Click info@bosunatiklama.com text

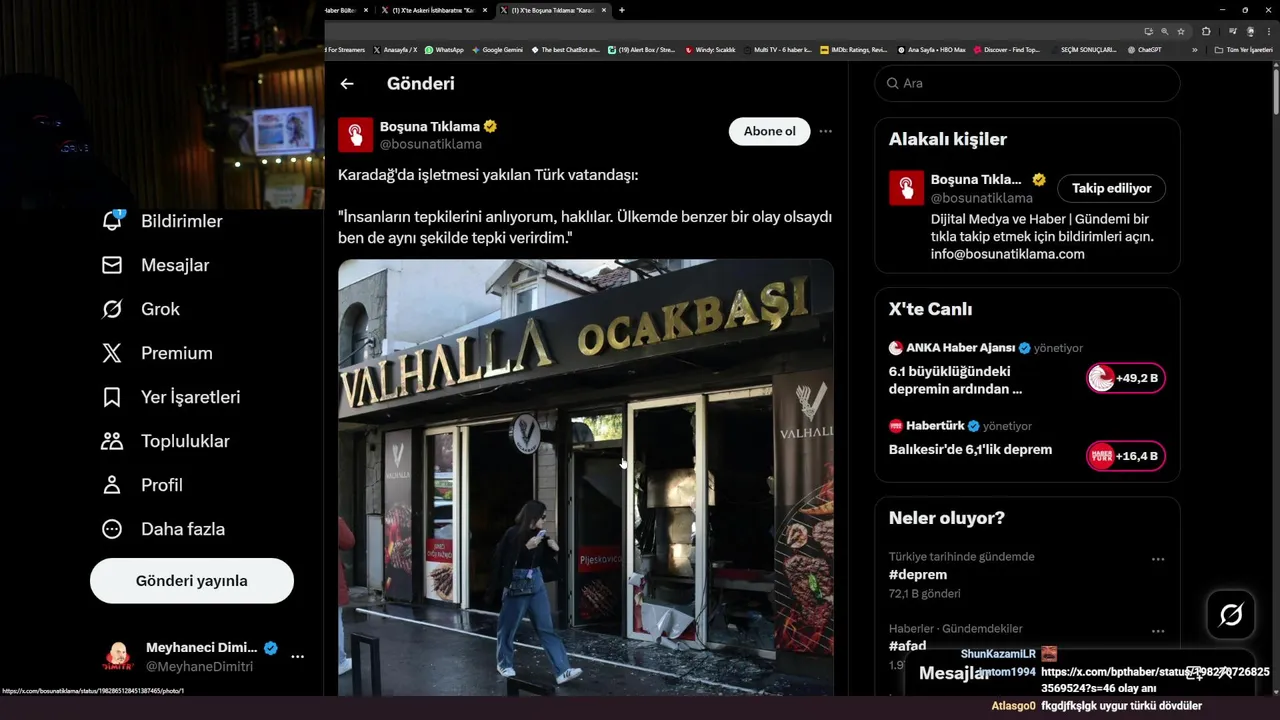pos(1007,254)
